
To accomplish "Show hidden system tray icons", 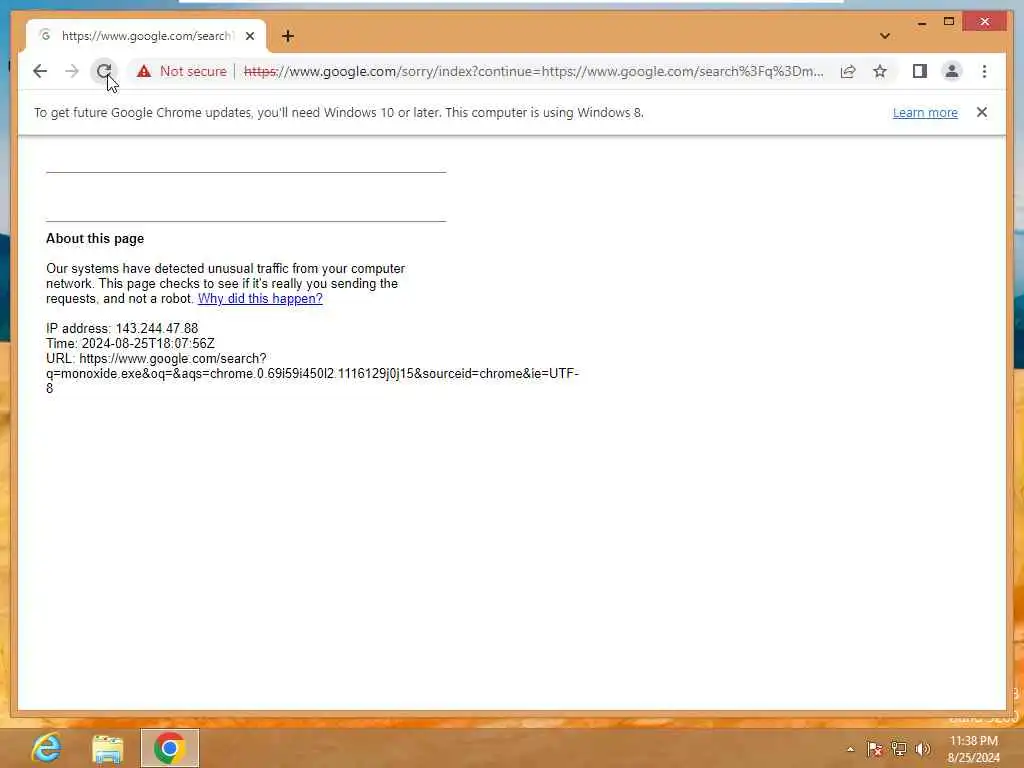I will [x=850, y=749].
